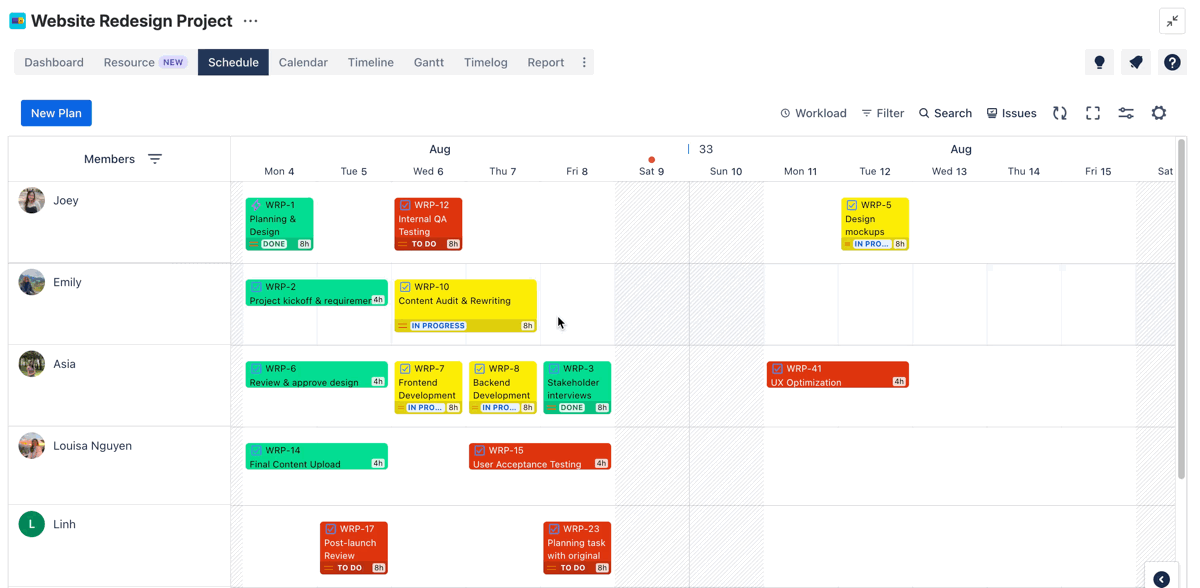Image resolution: width=1200 pixels, height=588 pixels.
Task: Open the overflow menu after Report tab
Action: tap(584, 62)
